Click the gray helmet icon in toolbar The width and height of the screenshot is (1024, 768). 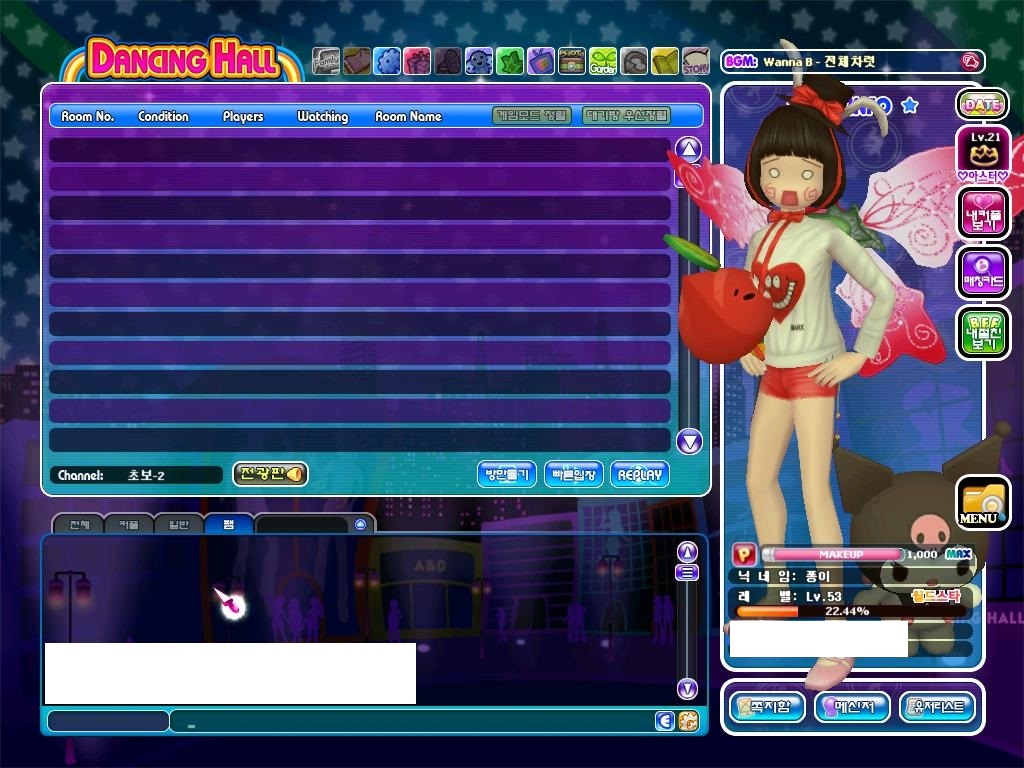click(633, 61)
